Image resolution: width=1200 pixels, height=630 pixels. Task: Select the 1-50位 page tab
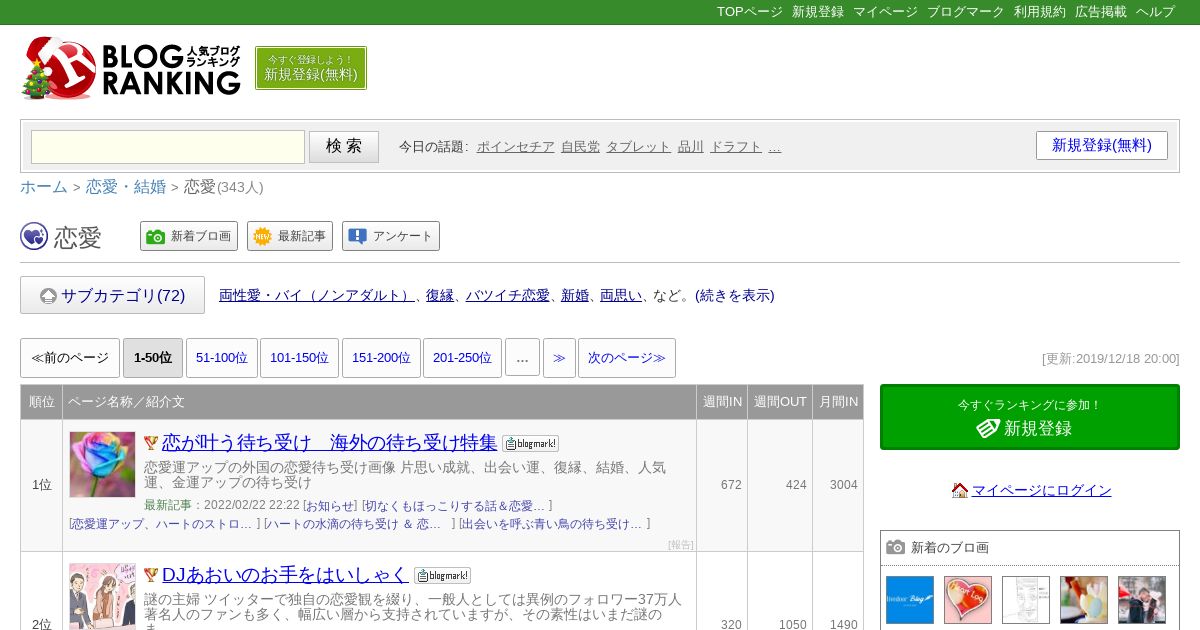pyautogui.click(x=153, y=358)
